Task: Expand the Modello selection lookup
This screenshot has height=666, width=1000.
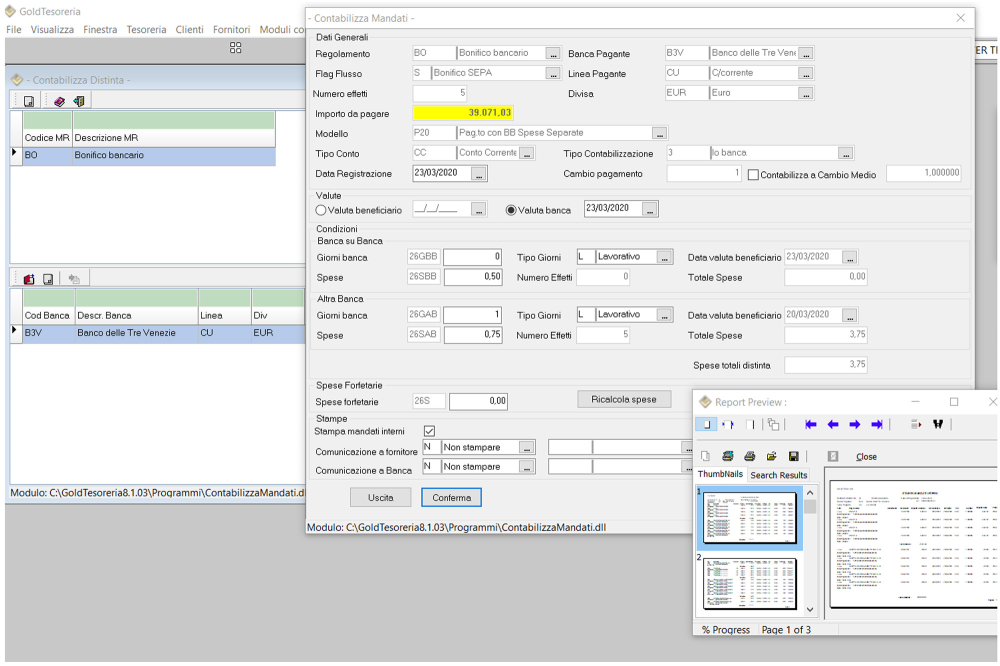Action: point(659,133)
